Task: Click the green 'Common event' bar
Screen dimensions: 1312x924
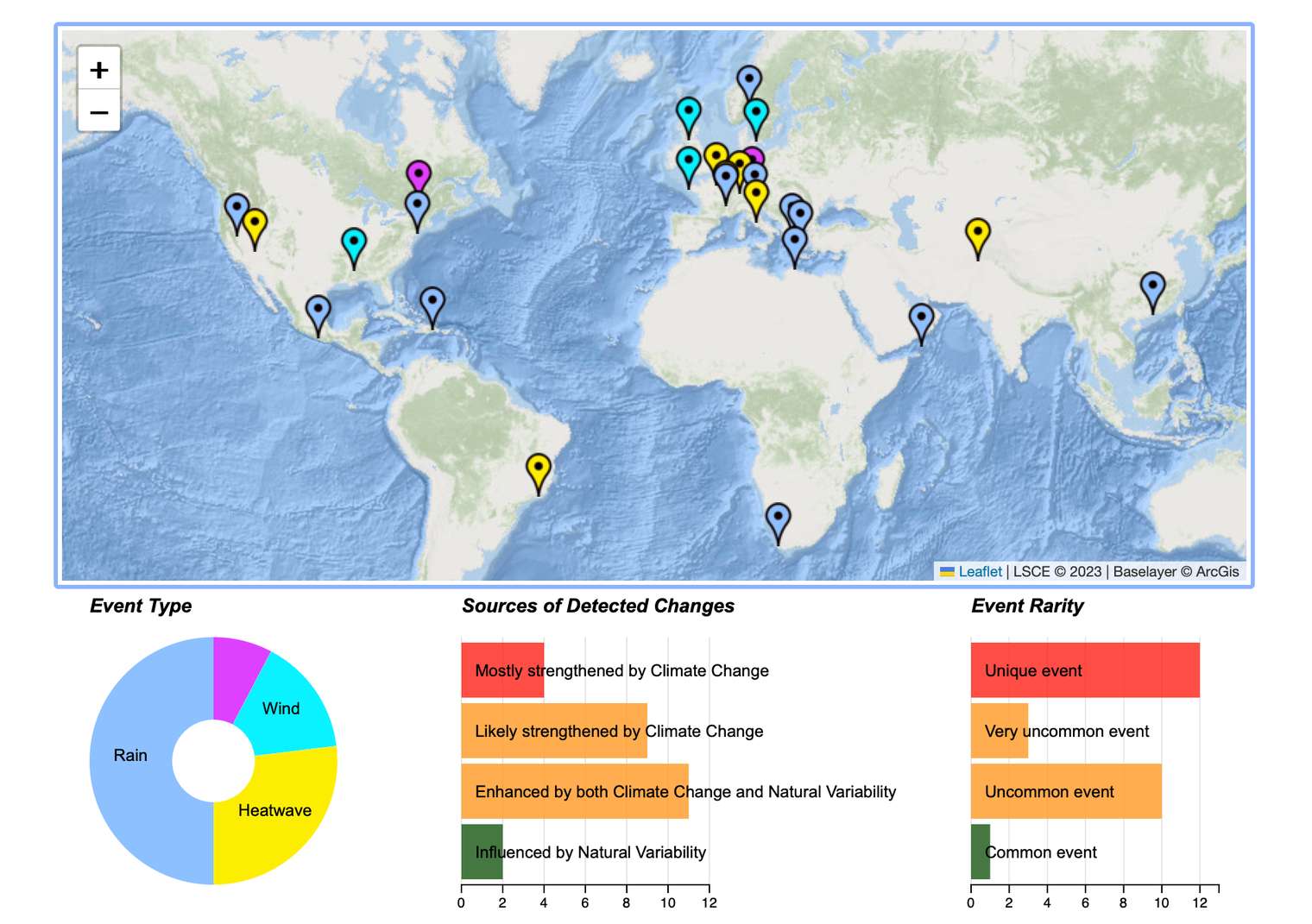Action: [x=980, y=852]
